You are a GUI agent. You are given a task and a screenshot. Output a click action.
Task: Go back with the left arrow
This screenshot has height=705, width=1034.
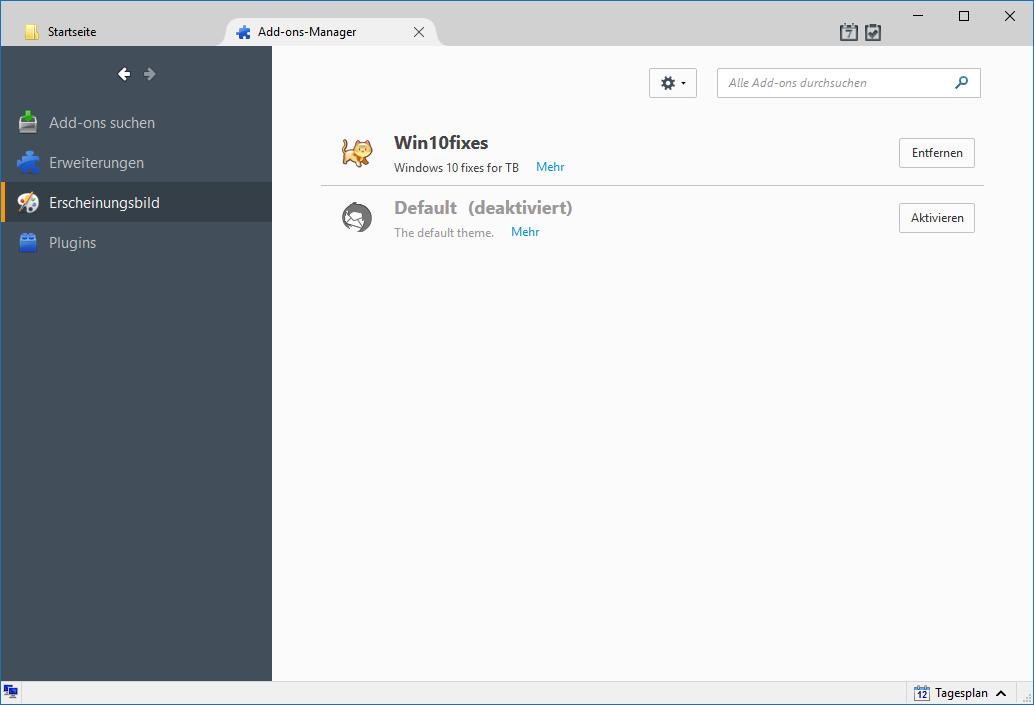124,74
